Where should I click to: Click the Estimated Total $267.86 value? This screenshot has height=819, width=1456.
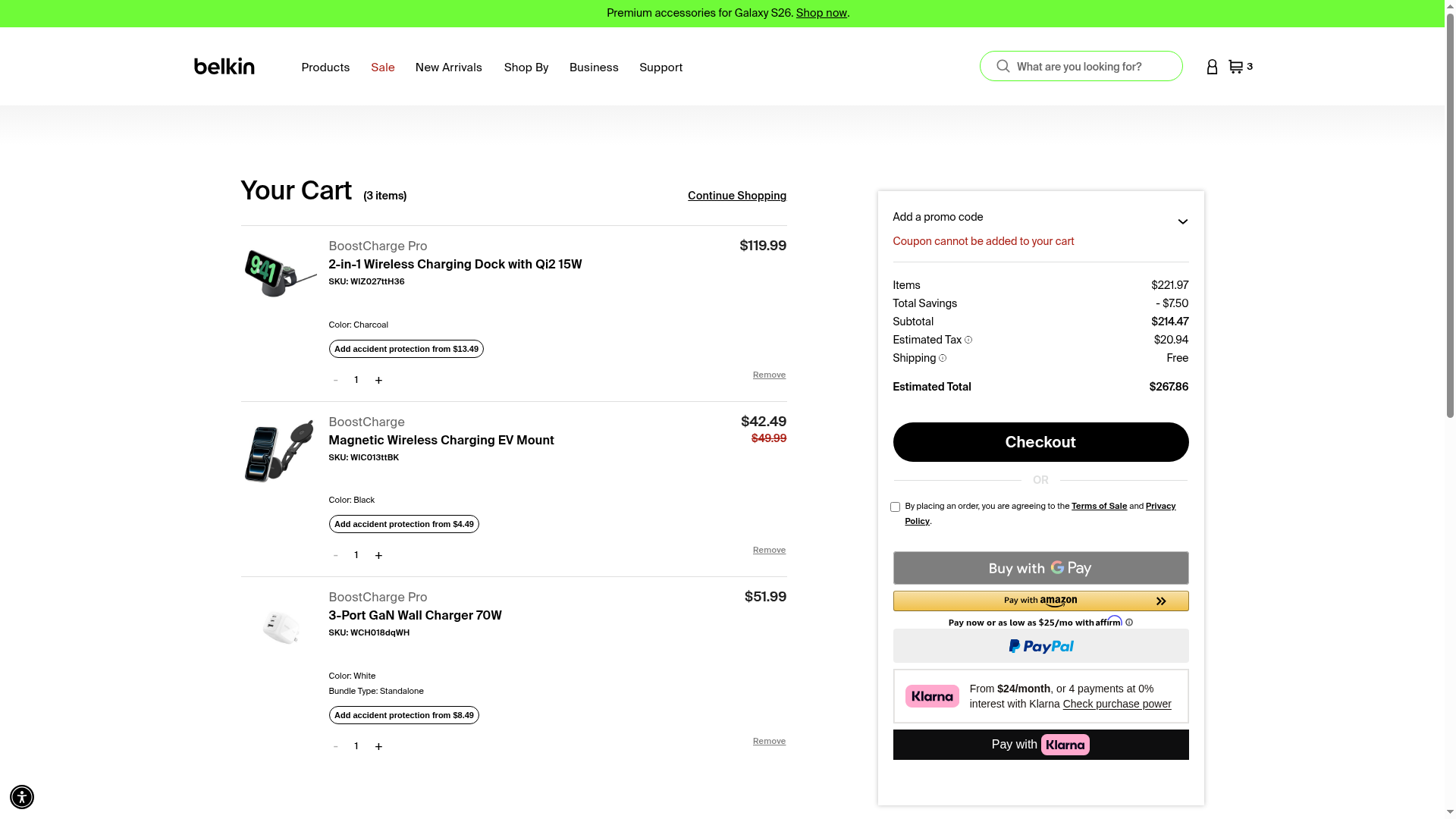pos(1169,387)
